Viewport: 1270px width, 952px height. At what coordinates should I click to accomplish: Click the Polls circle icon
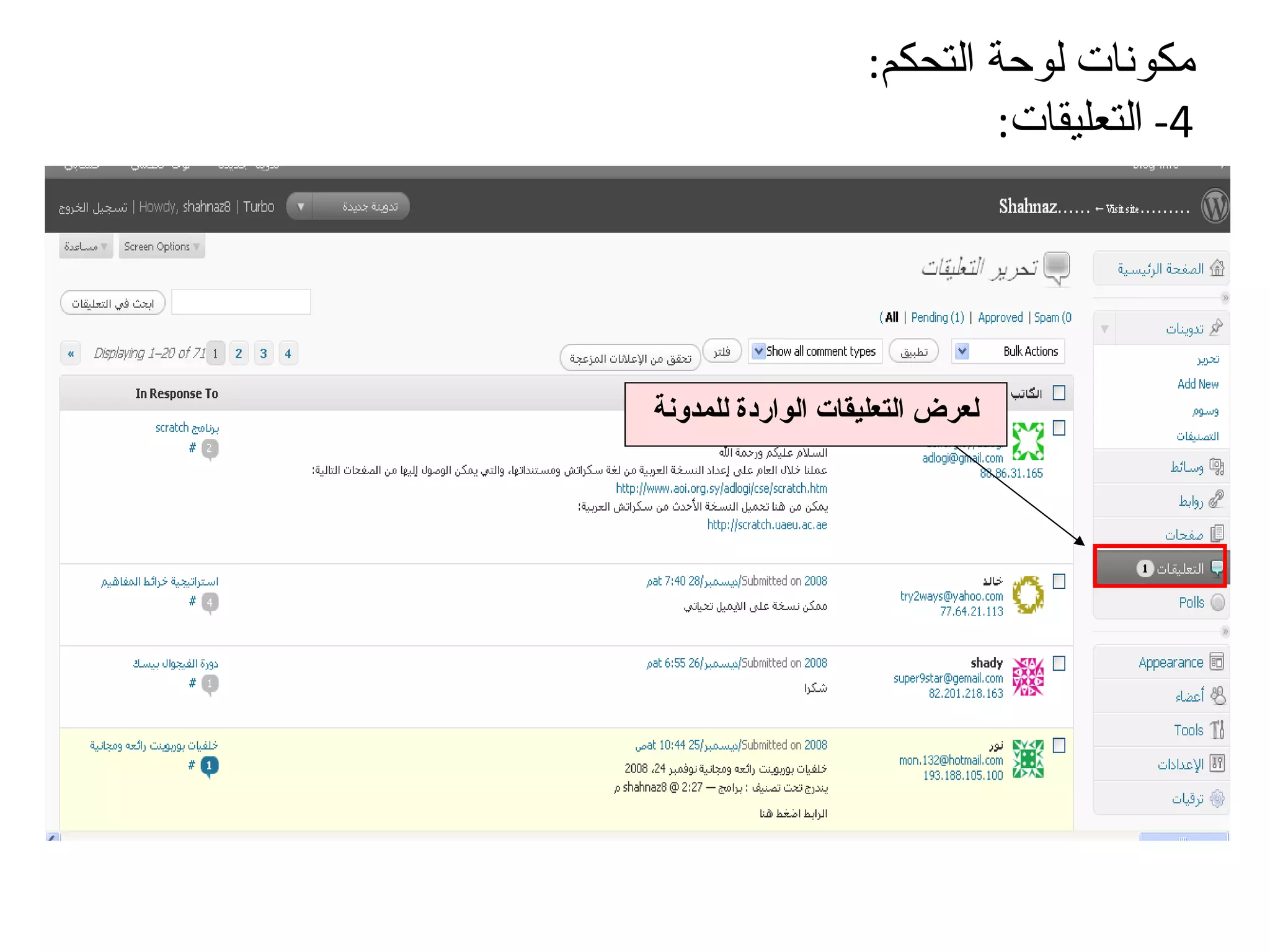pyautogui.click(x=1217, y=602)
